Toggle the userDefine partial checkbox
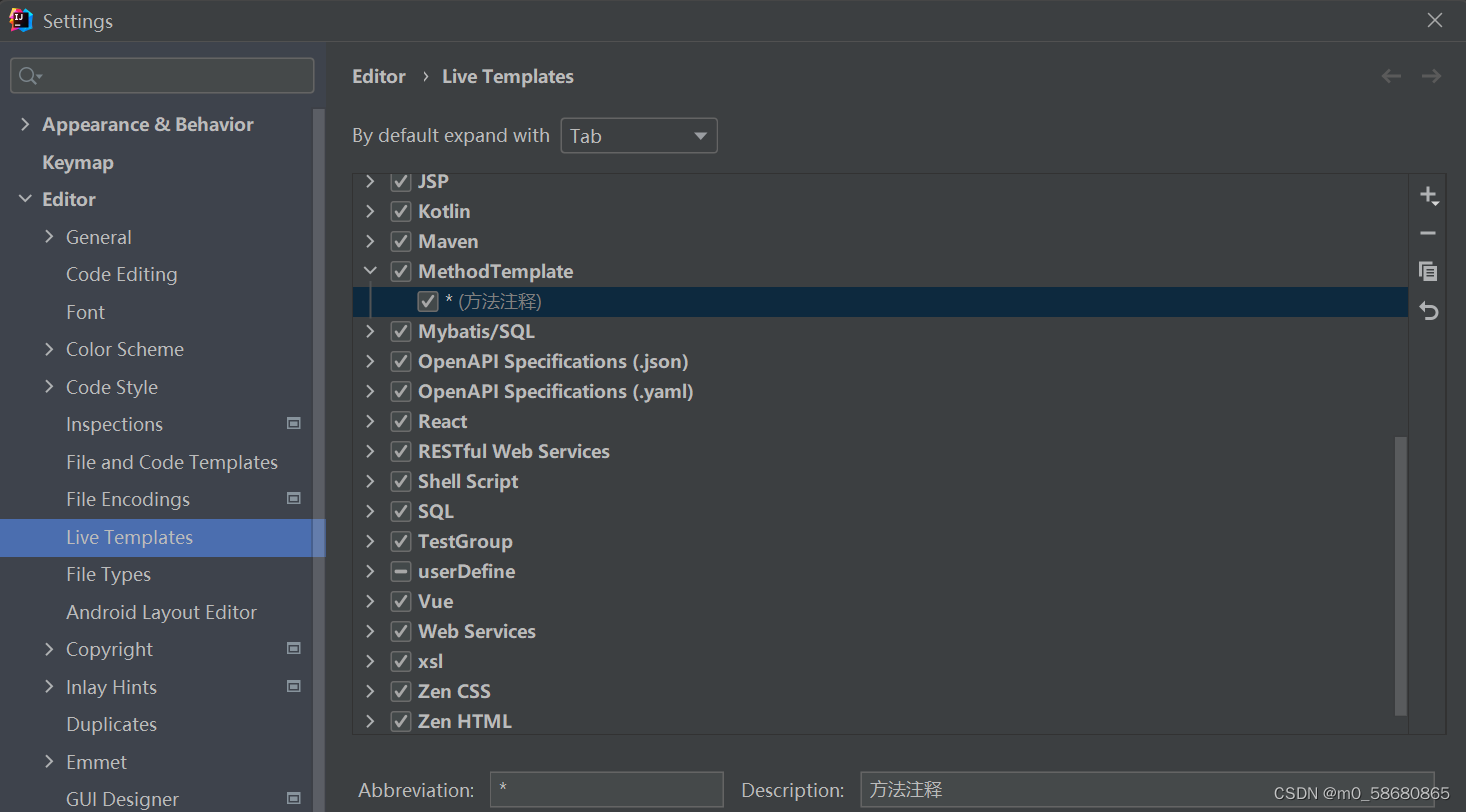Image resolution: width=1466 pixels, height=812 pixels. pyautogui.click(x=401, y=571)
